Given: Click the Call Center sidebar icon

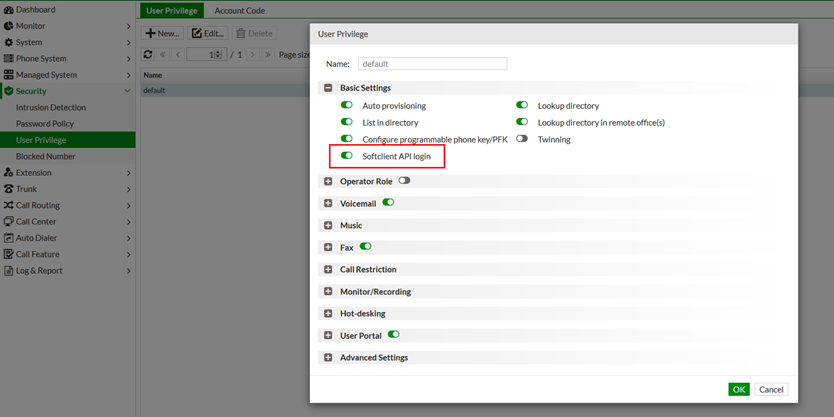Looking at the screenshot, I should click(x=8, y=222).
